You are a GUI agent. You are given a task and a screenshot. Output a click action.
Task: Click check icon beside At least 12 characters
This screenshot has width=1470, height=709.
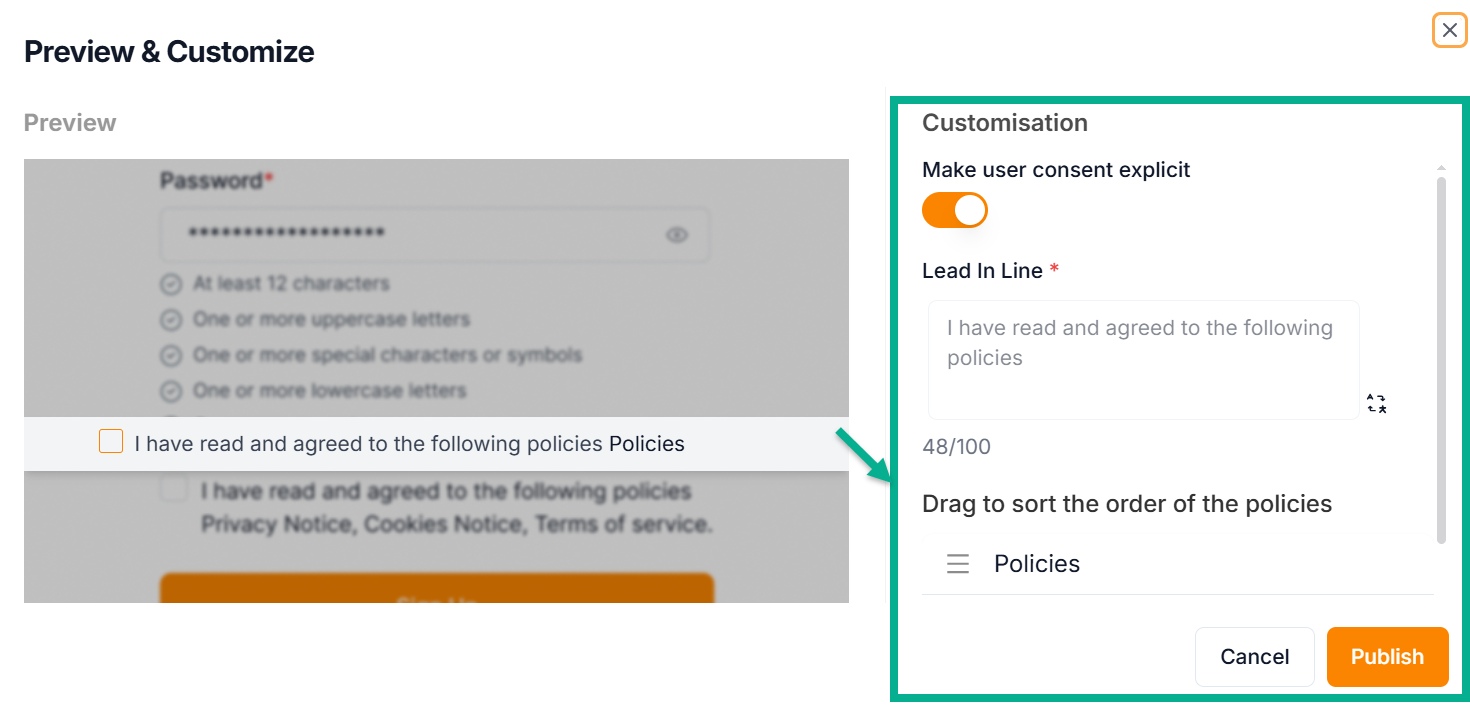click(171, 284)
